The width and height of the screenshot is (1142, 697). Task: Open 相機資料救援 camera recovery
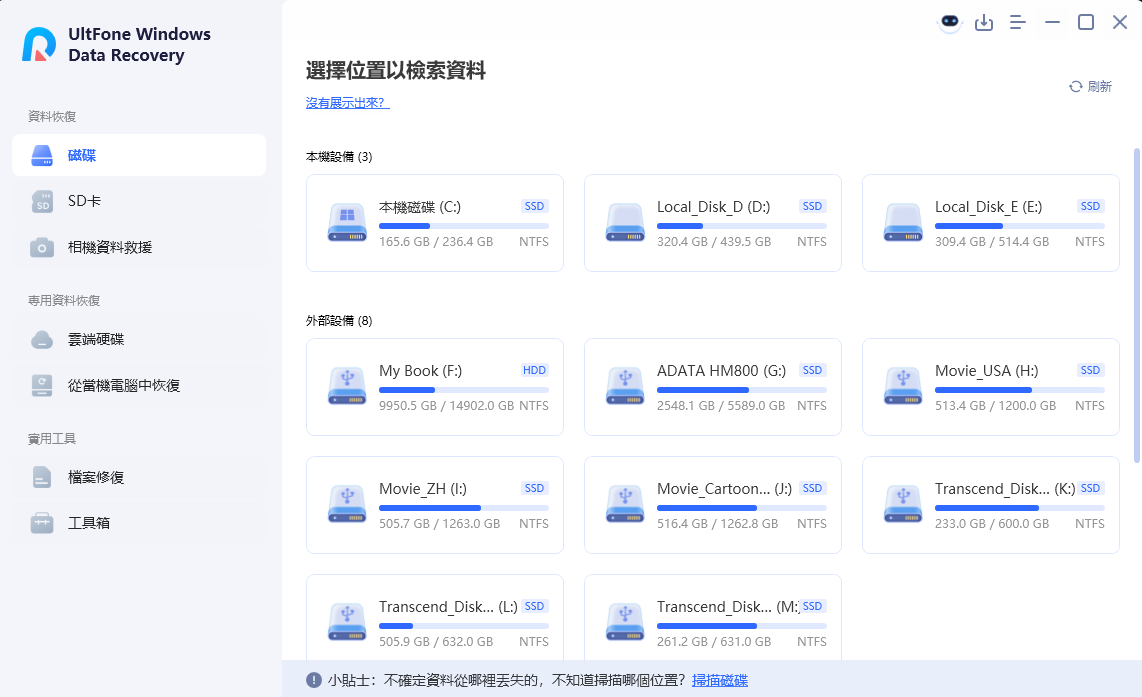coord(139,247)
